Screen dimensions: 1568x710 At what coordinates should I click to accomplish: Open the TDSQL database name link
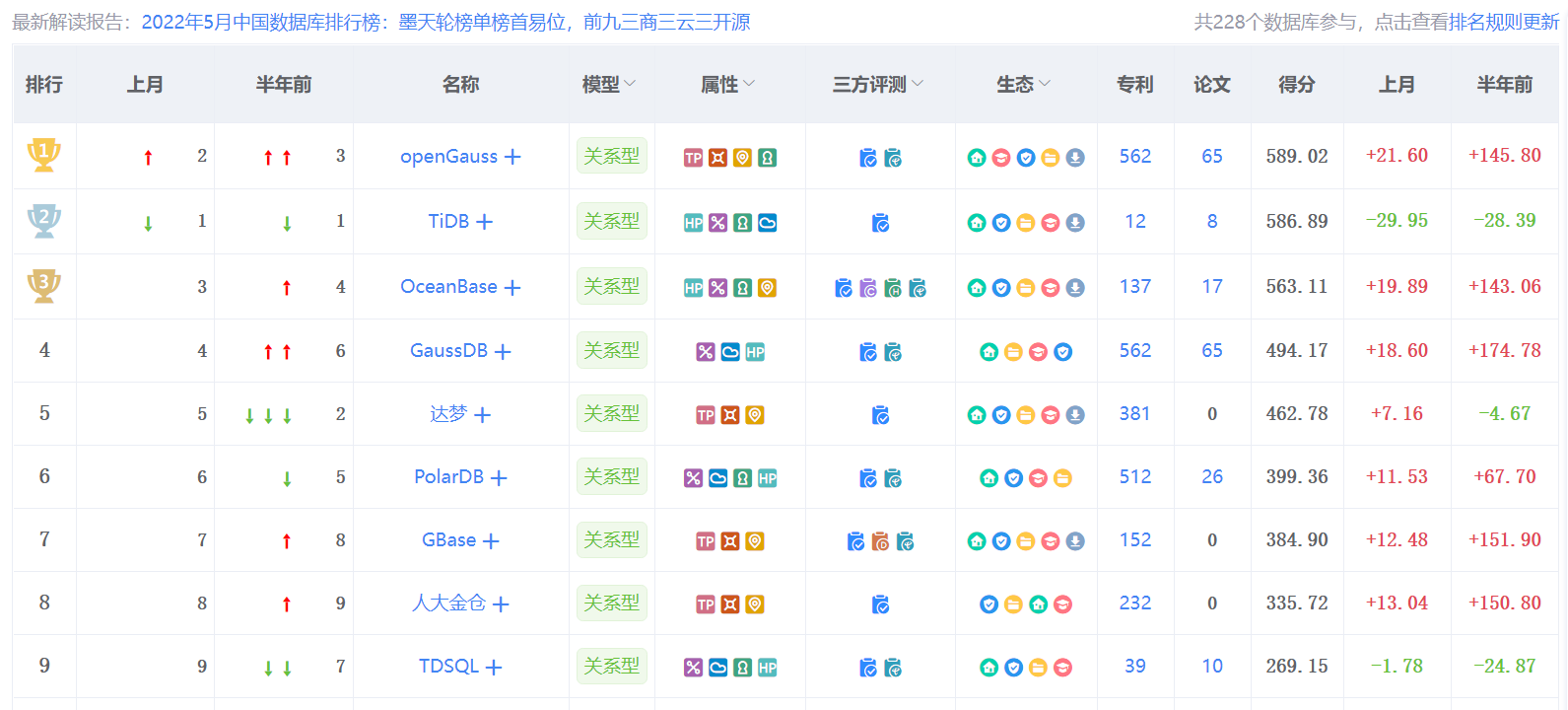(448, 666)
